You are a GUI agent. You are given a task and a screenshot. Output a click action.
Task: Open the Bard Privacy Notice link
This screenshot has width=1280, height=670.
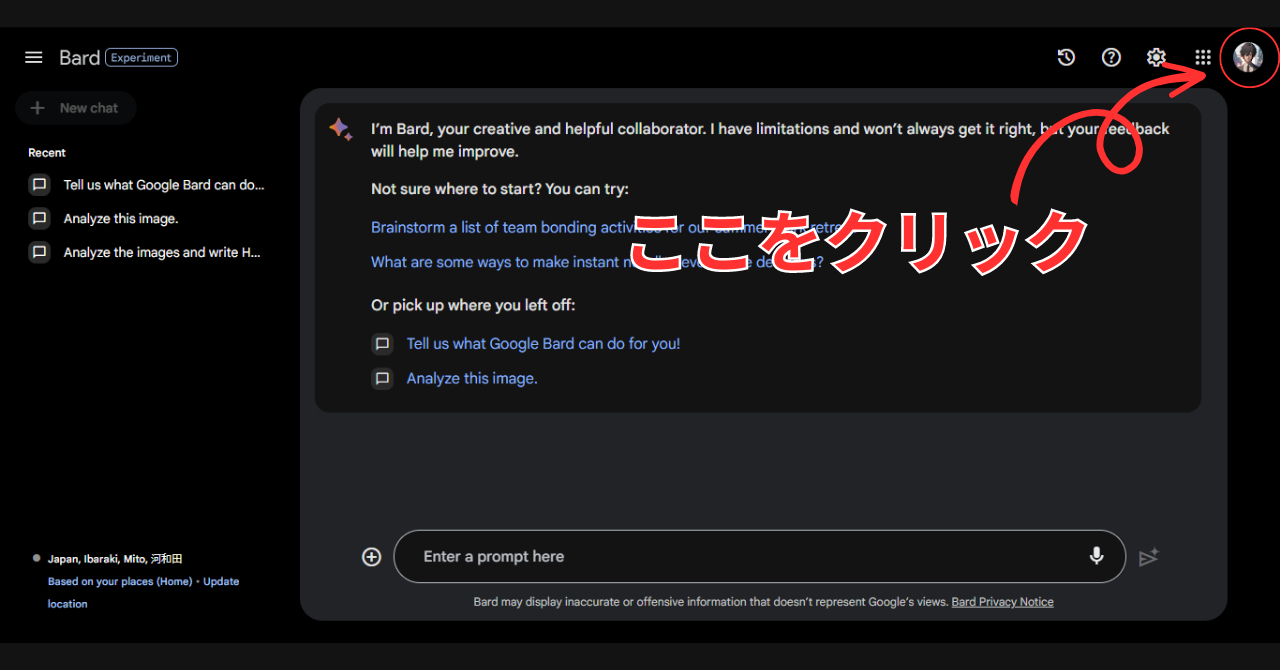click(x=1002, y=602)
